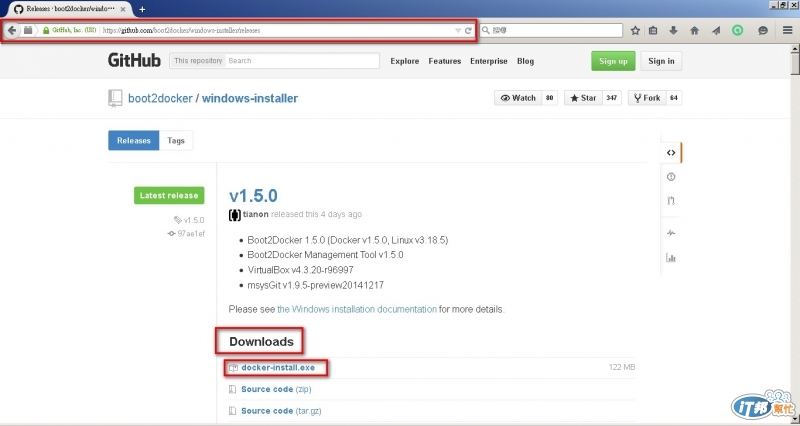Open the URL history dropdown arrow
Screen dimensions: 800x426
(x=458, y=31)
